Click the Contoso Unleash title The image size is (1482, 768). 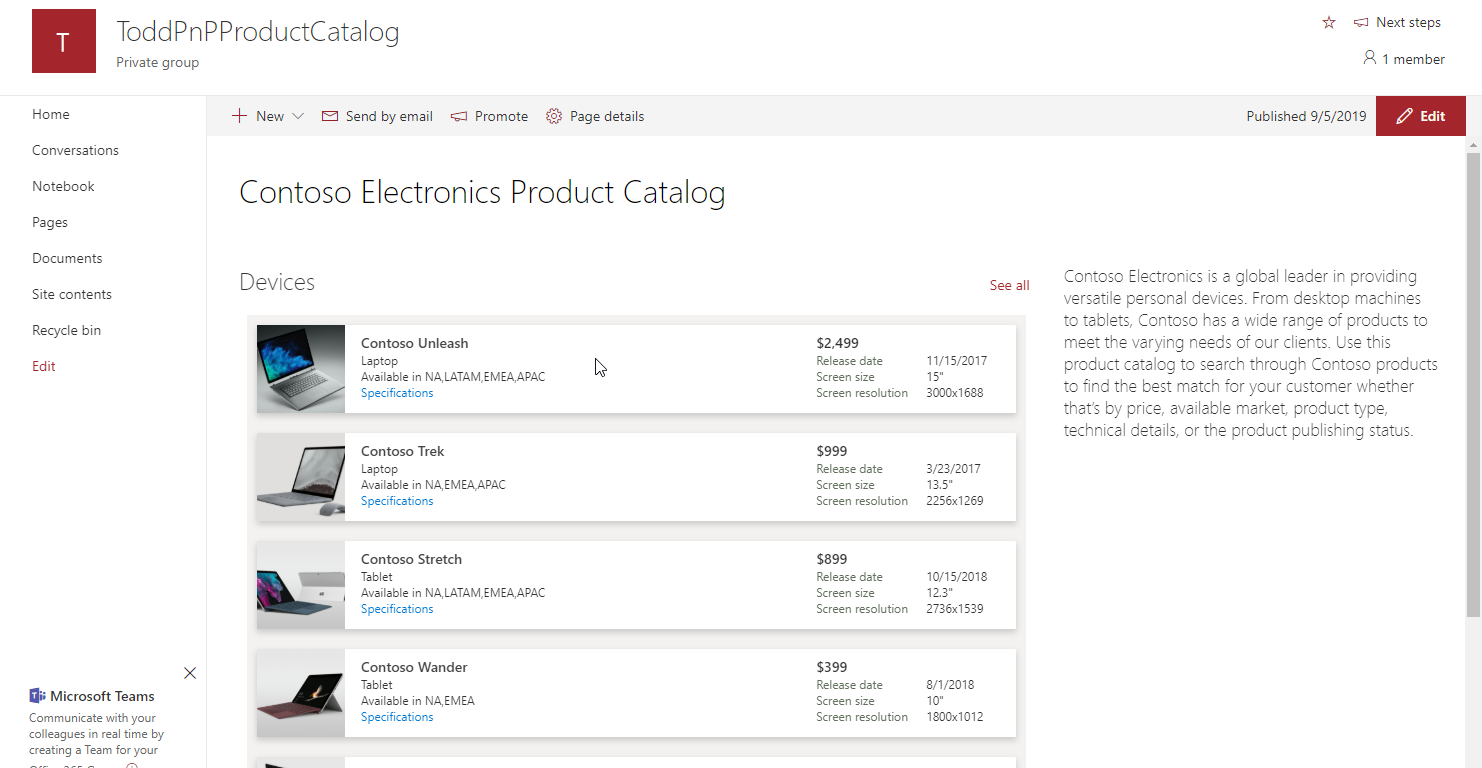click(x=415, y=343)
